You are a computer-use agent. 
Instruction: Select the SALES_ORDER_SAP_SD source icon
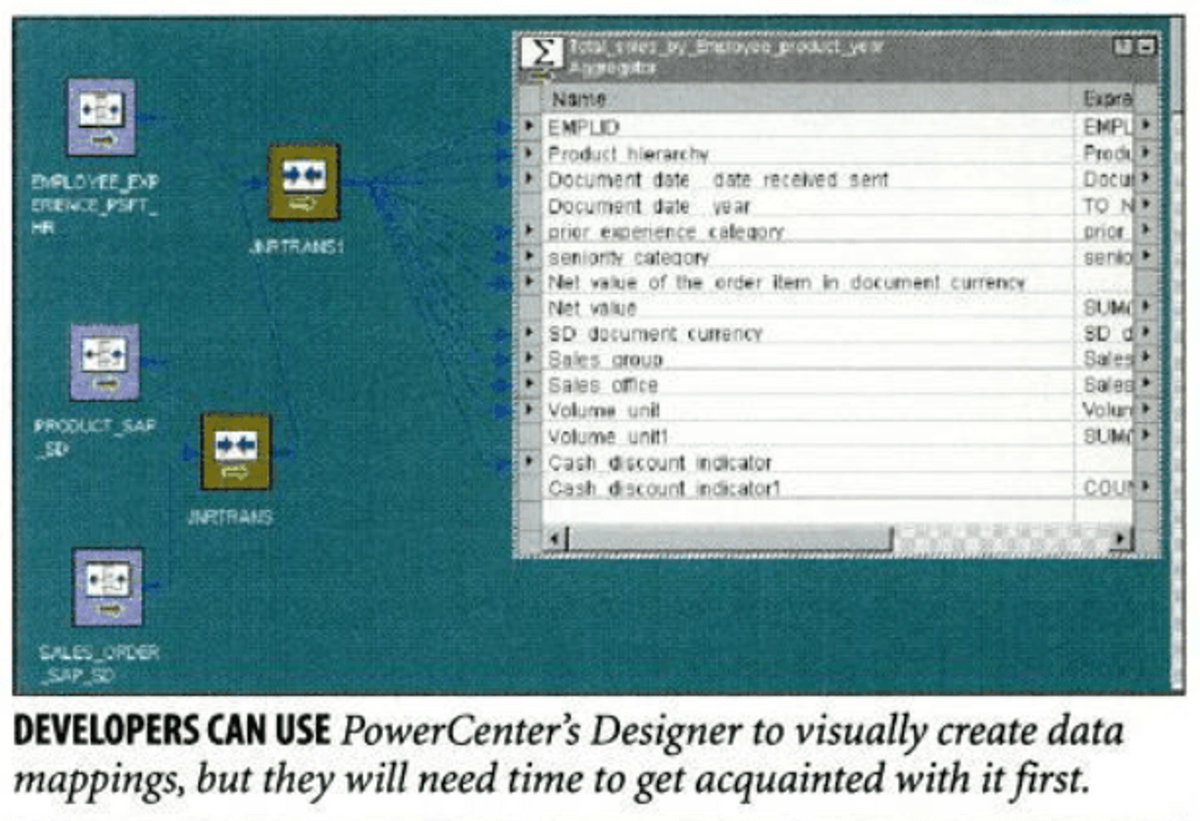pos(108,587)
